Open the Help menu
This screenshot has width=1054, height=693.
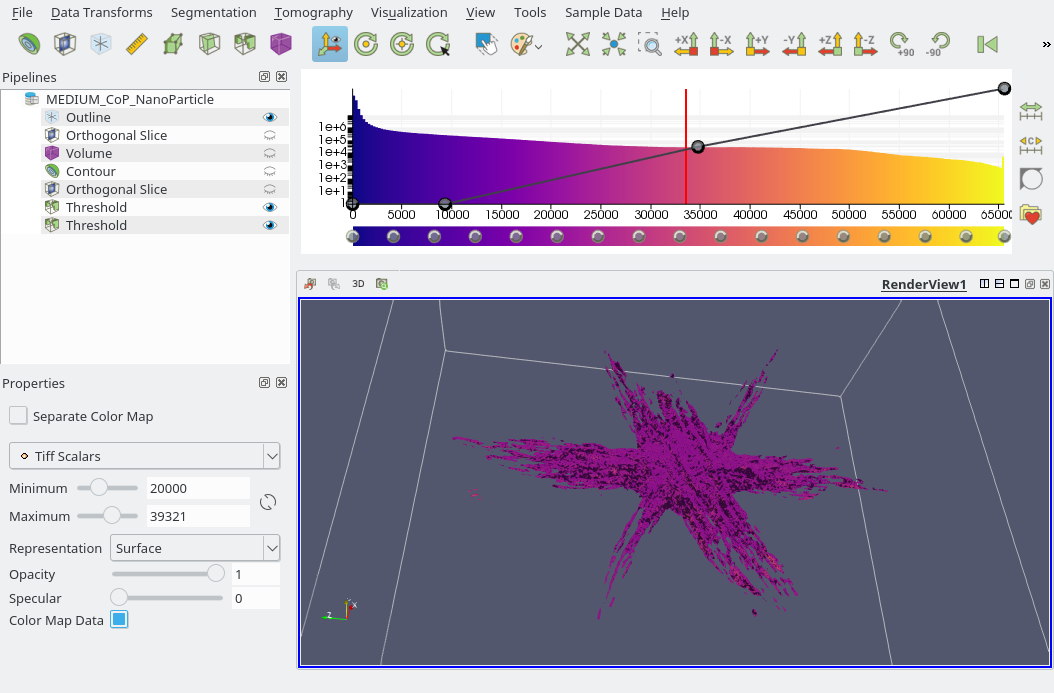(675, 12)
